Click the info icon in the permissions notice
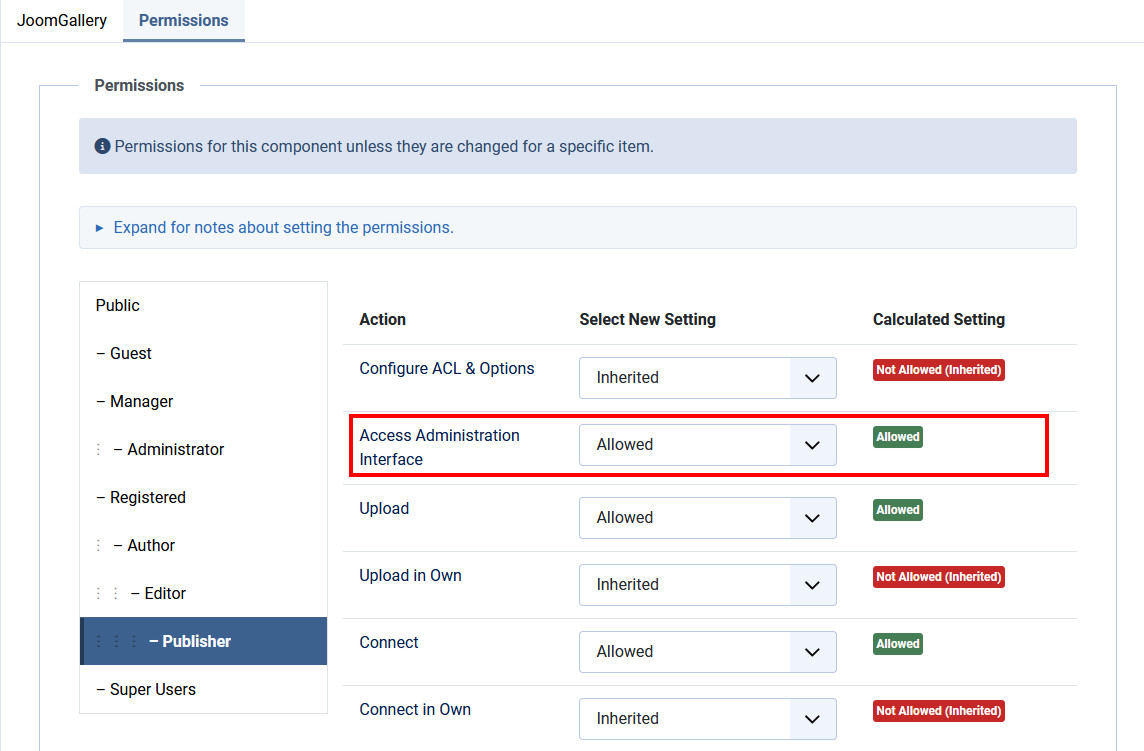The width and height of the screenshot is (1144, 751). [102, 146]
